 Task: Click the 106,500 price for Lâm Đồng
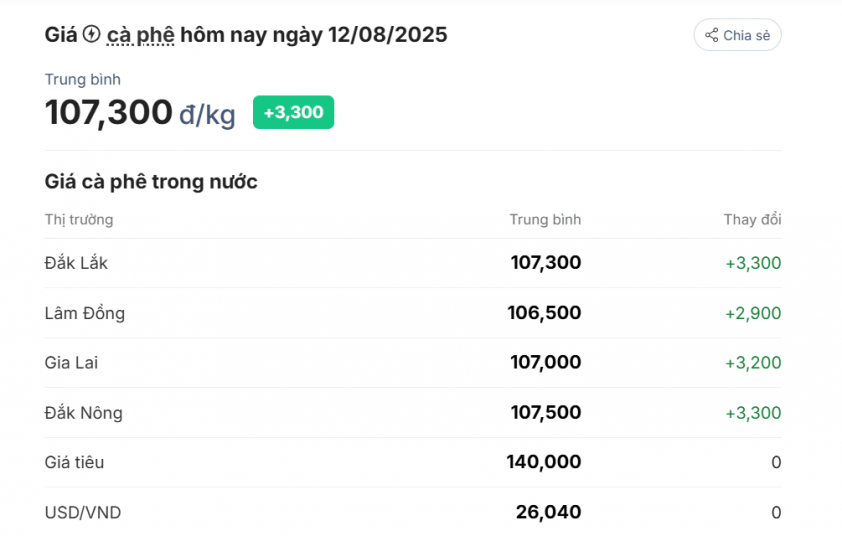pyautogui.click(x=544, y=313)
